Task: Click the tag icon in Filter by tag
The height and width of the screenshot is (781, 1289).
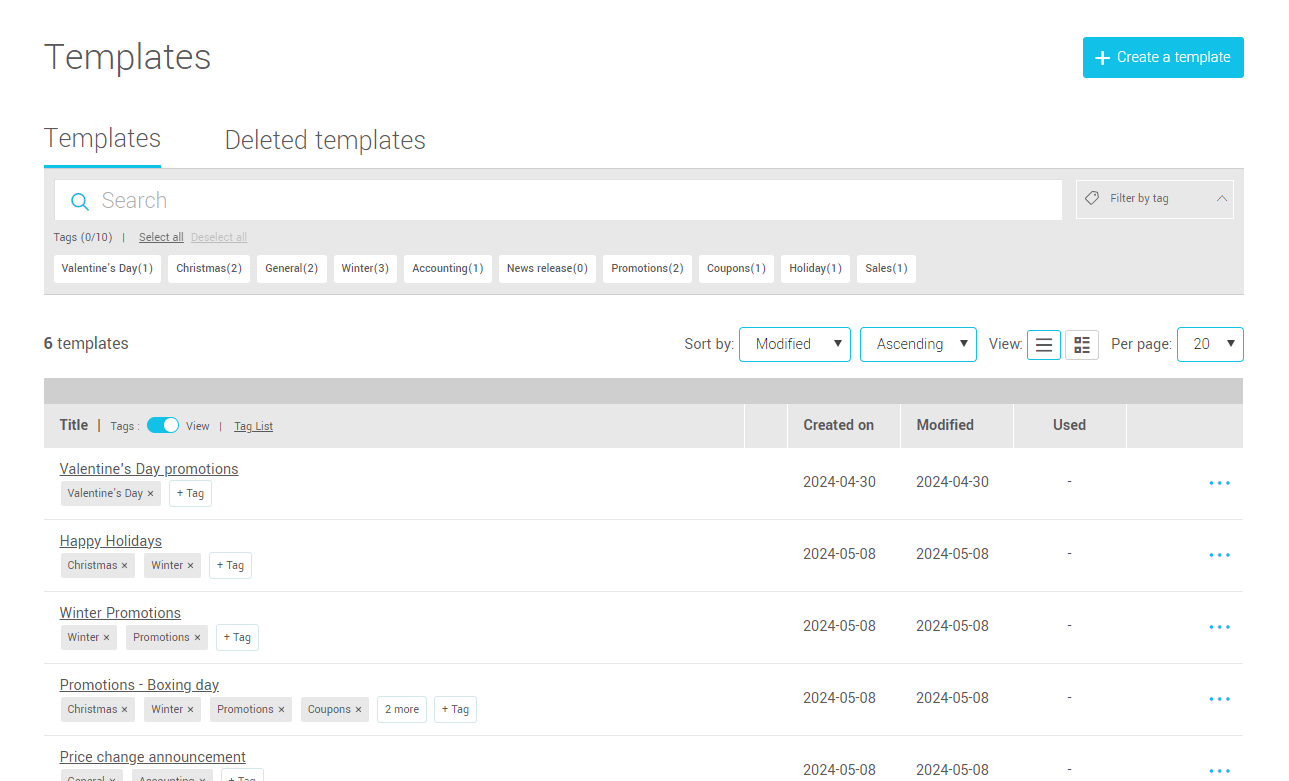Action: pos(1091,198)
